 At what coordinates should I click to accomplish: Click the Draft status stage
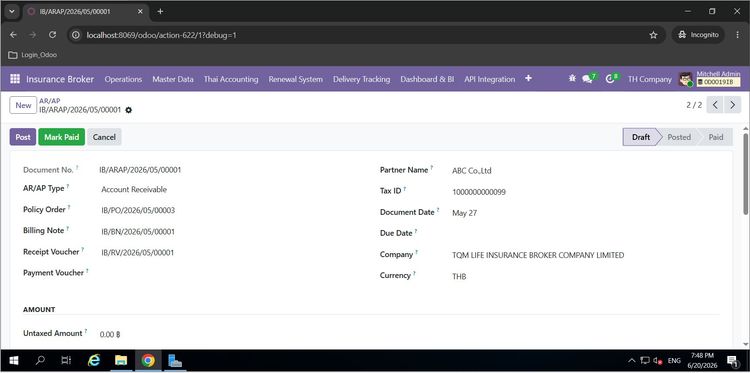pyautogui.click(x=641, y=137)
